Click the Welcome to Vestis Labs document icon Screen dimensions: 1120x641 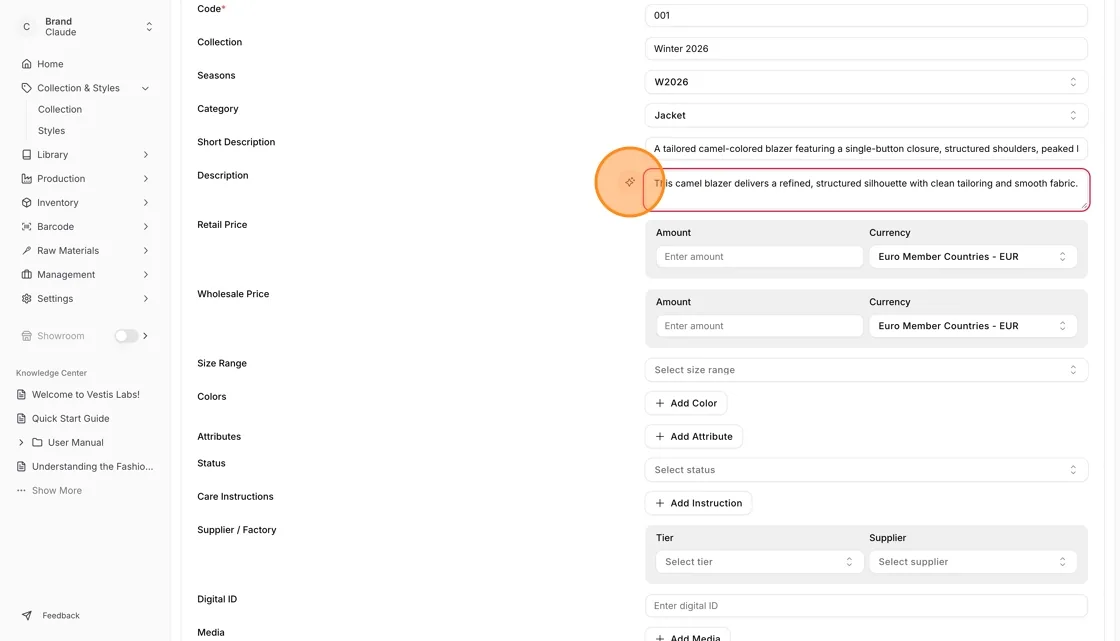pos(21,394)
